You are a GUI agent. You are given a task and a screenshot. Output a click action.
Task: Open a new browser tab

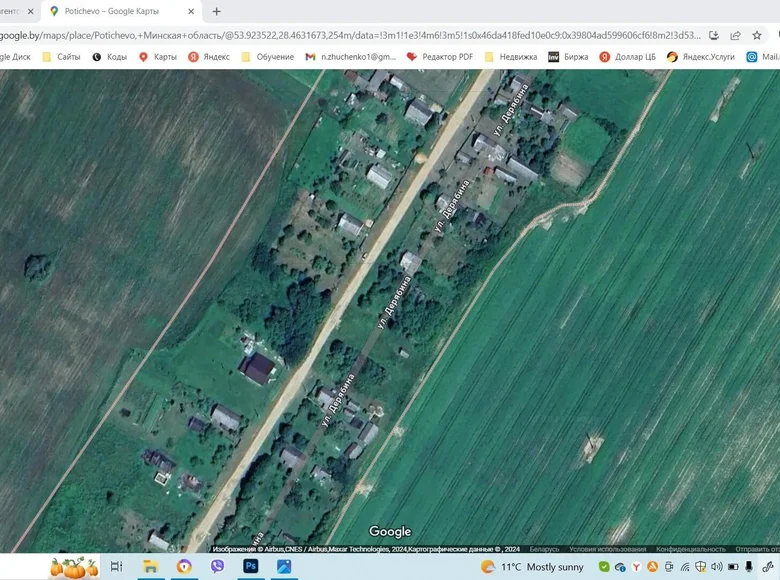click(216, 11)
